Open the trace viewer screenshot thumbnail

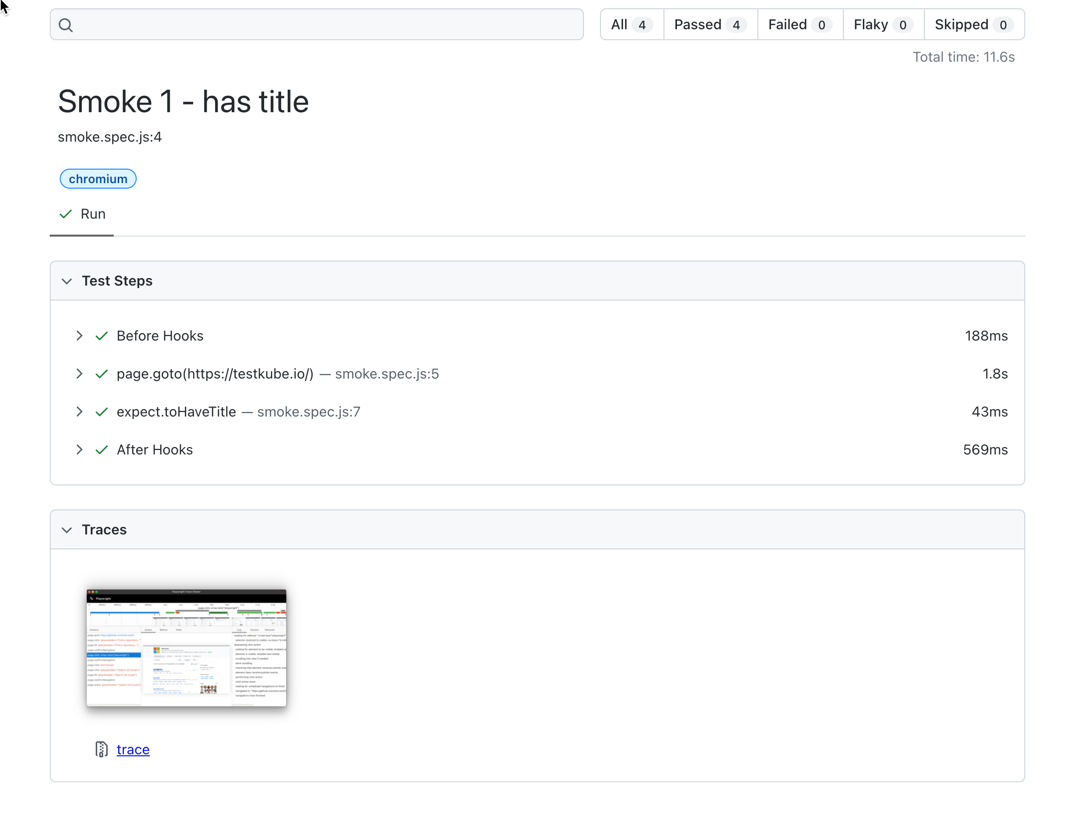click(186, 647)
